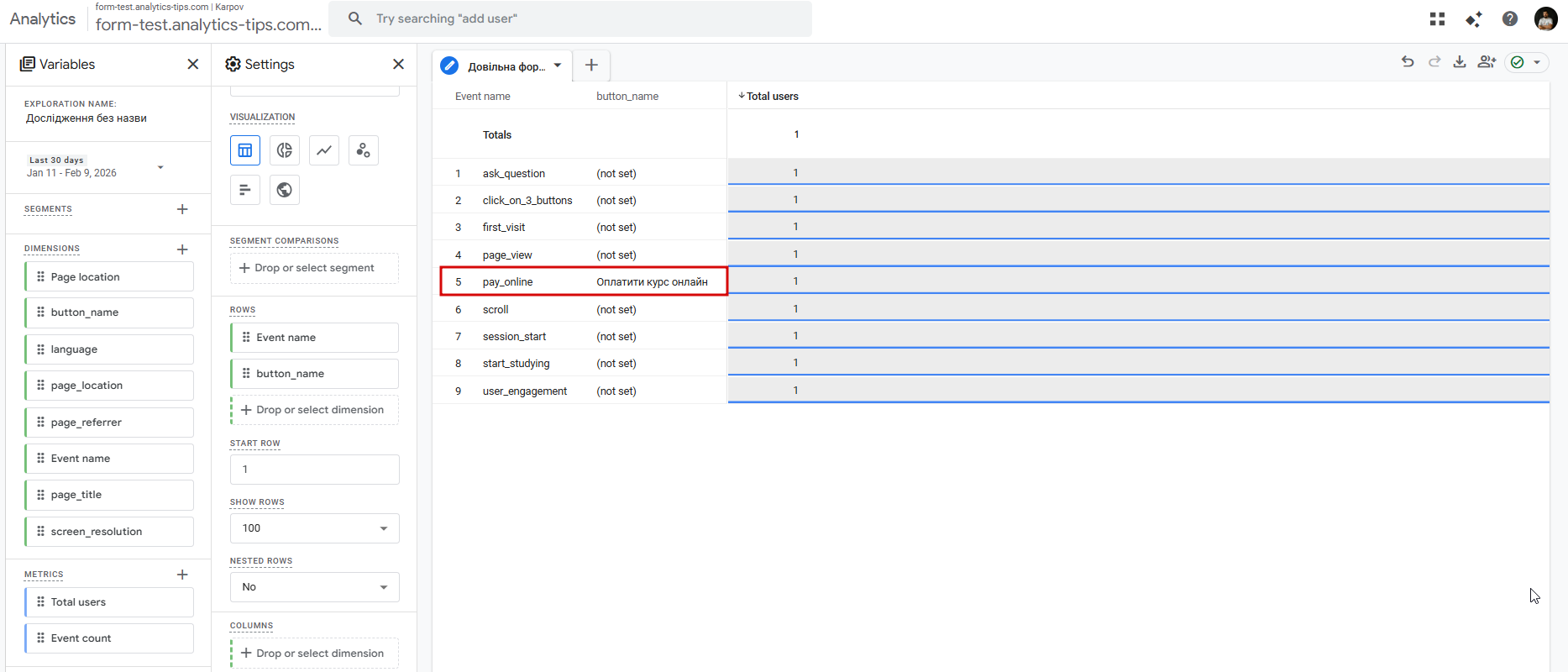Click the click_on_3_buttons row
1568x672 pixels.
[991, 200]
